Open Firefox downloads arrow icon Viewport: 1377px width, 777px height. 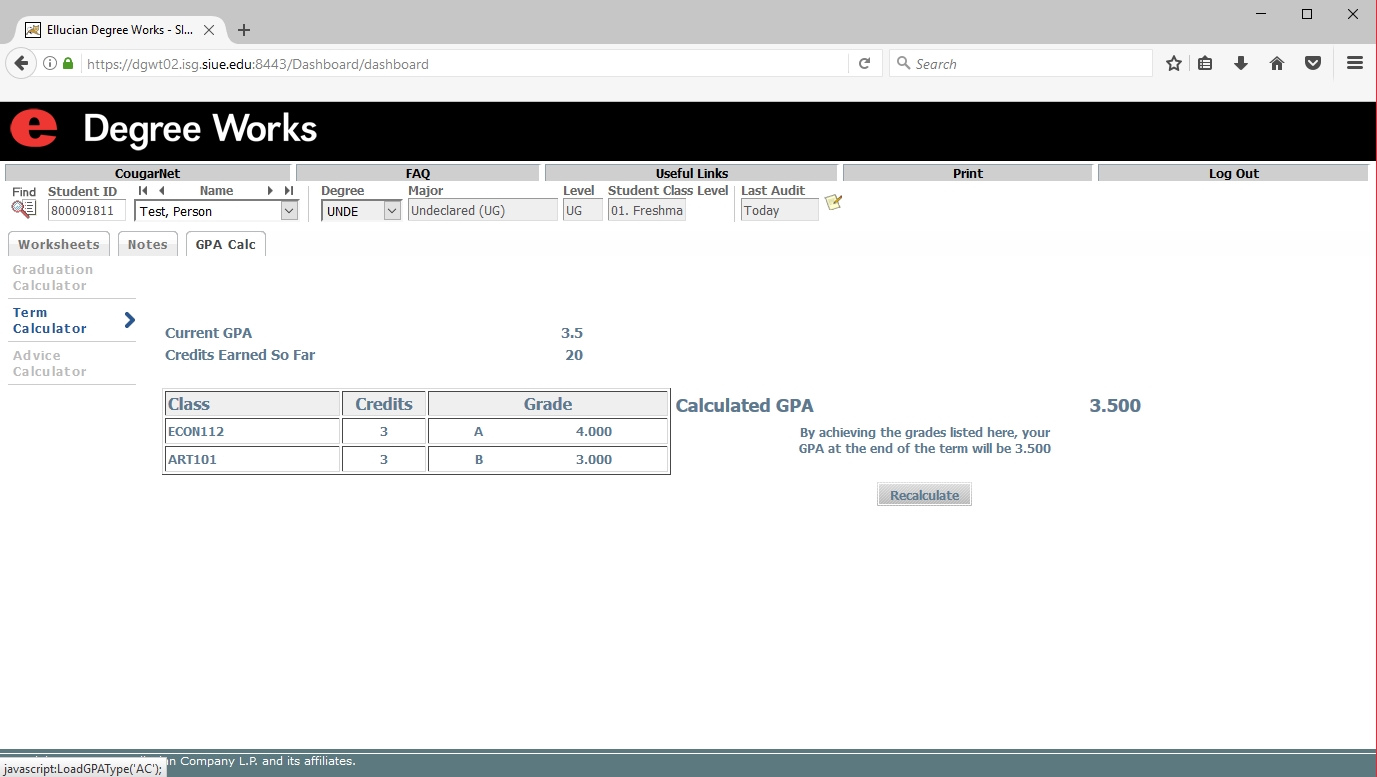(1241, 64)
